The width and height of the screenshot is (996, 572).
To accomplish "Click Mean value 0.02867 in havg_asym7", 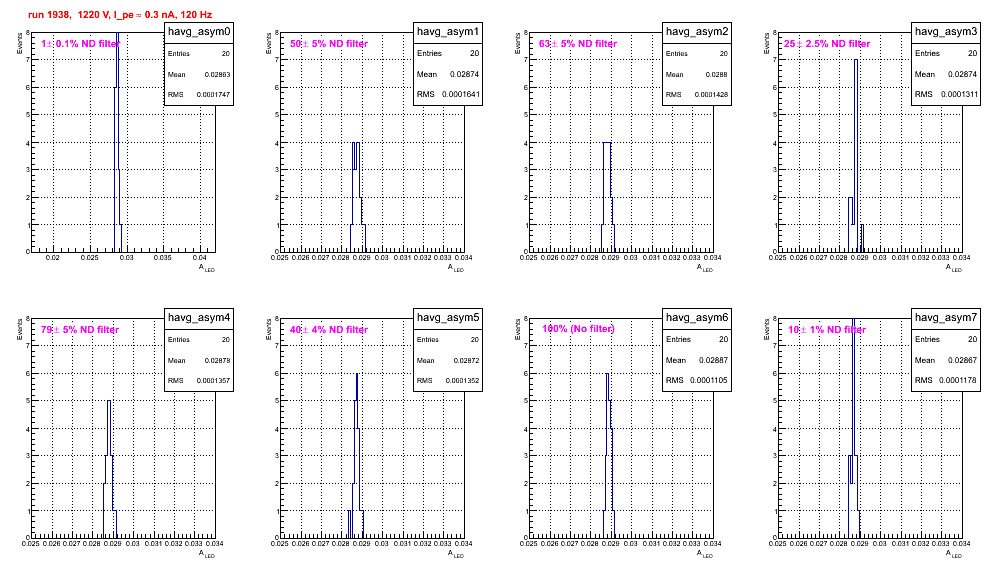I will tap(962, 360).
